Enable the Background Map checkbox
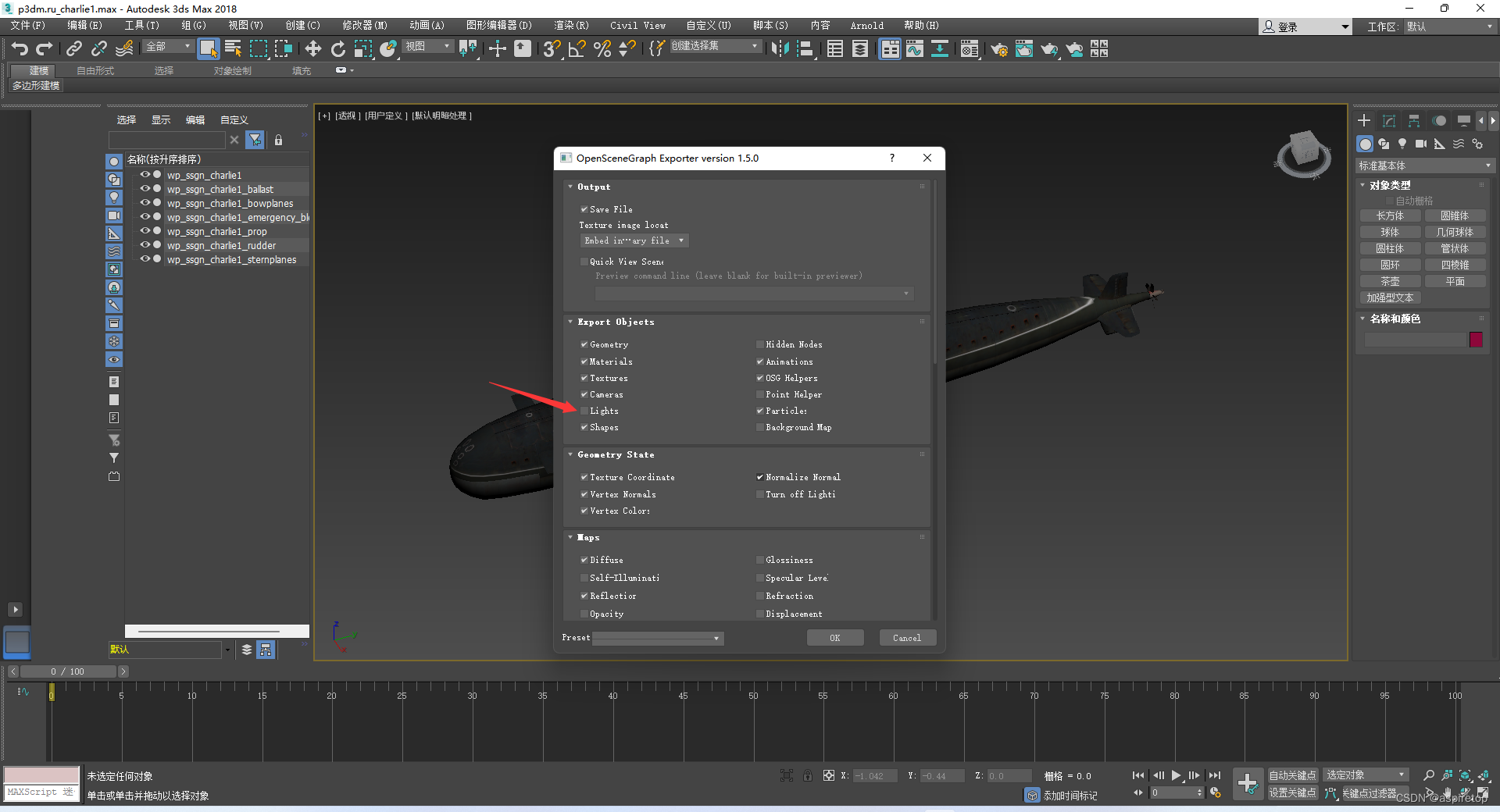1500x812 pixels. pyautogui.click(x=759, y=427)
